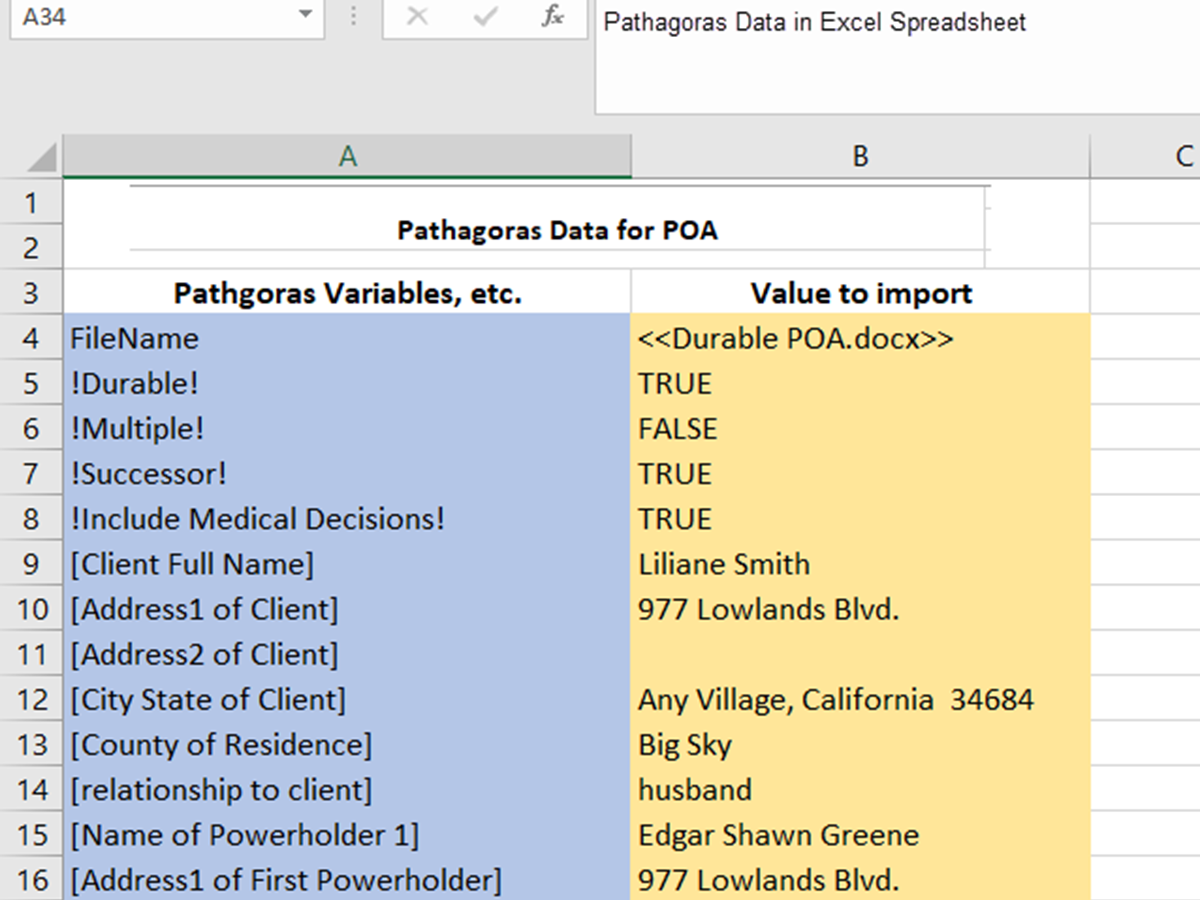Click 'Pathgoras Variables, etc.' header cell
Screen dimensions: 1200x900
click(x=347, y=293)
